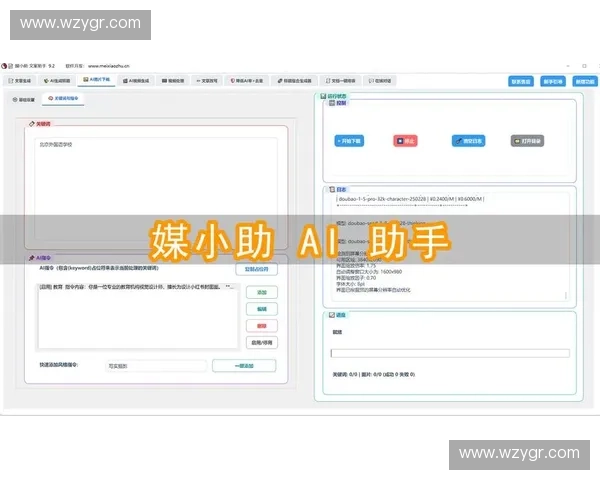Click the gear icon on the 基础设置 tab

pos(15,100)
